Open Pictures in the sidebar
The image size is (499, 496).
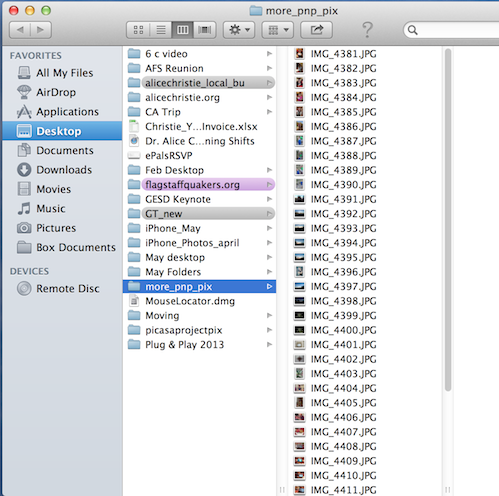62,228
